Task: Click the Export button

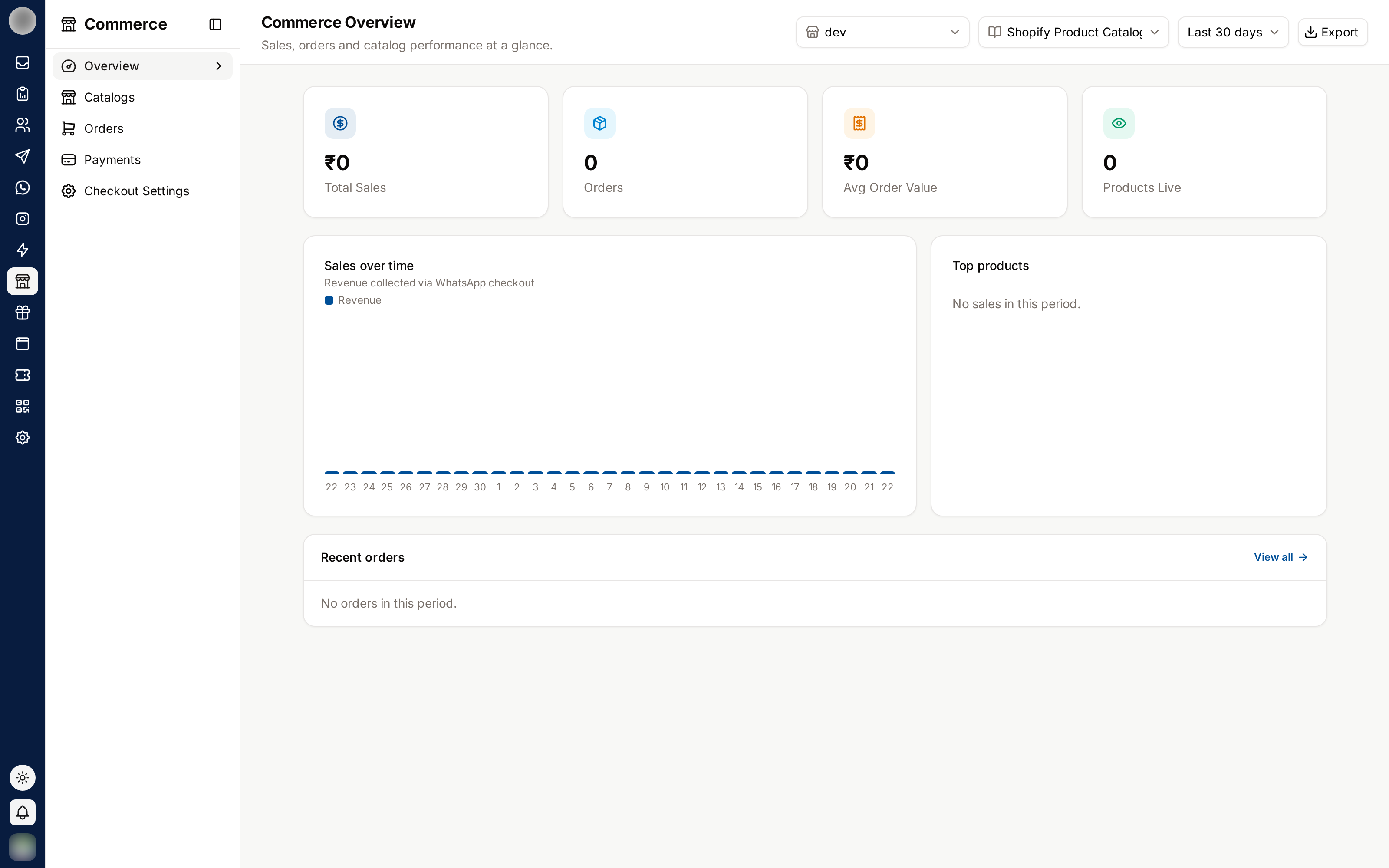Action: pyautogui.click(x=1332, y=32)
